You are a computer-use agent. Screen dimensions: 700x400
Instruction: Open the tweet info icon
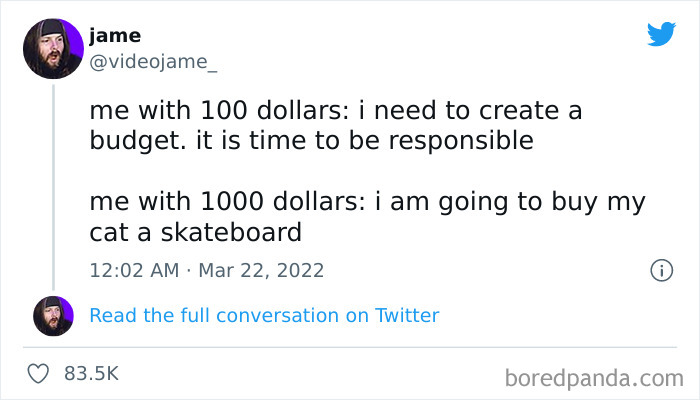point(660,270)
